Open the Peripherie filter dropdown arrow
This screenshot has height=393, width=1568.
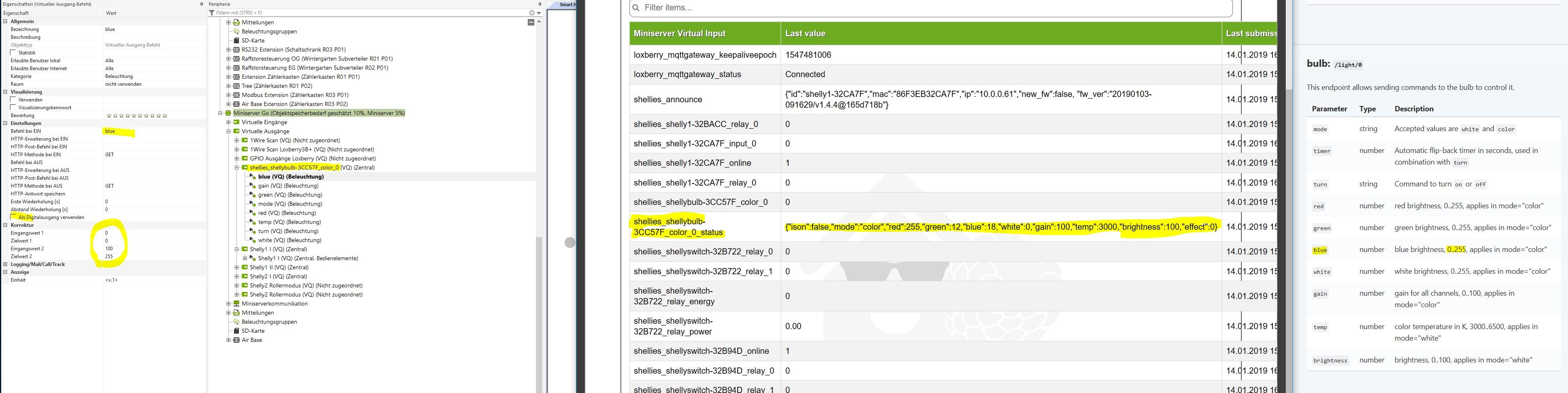pyautogui.click(x=539, y=13)
